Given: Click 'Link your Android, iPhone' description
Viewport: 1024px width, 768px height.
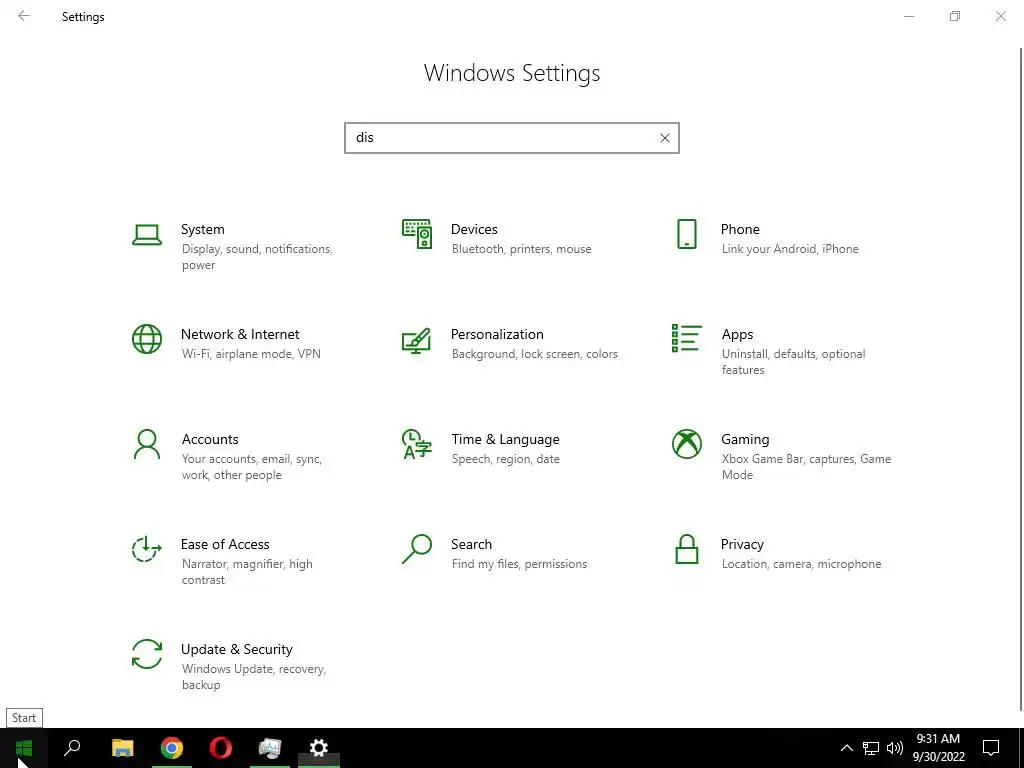Looking at the screenshot, I should point(790,249).
